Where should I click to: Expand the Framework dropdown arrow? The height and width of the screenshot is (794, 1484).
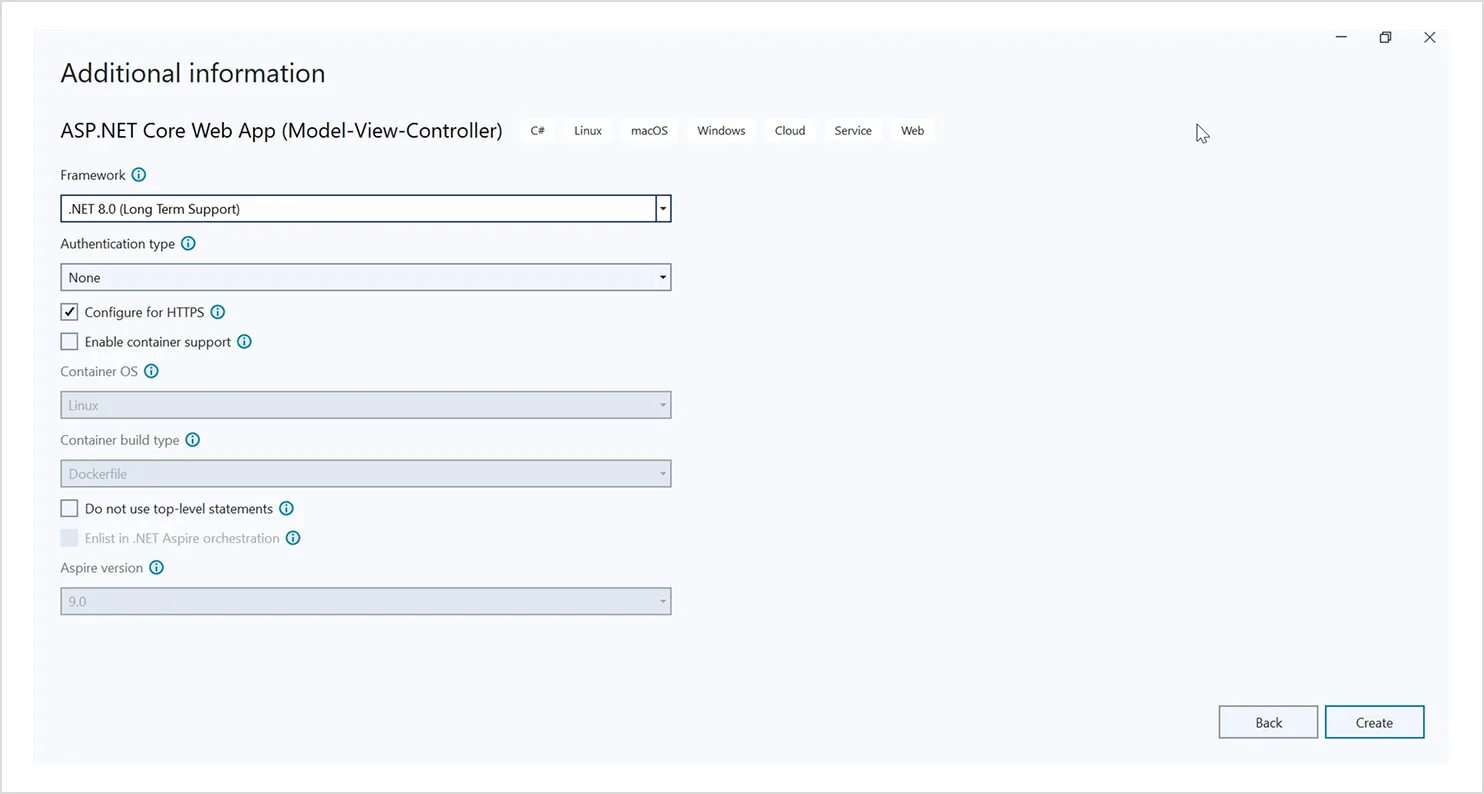[663, 208]
